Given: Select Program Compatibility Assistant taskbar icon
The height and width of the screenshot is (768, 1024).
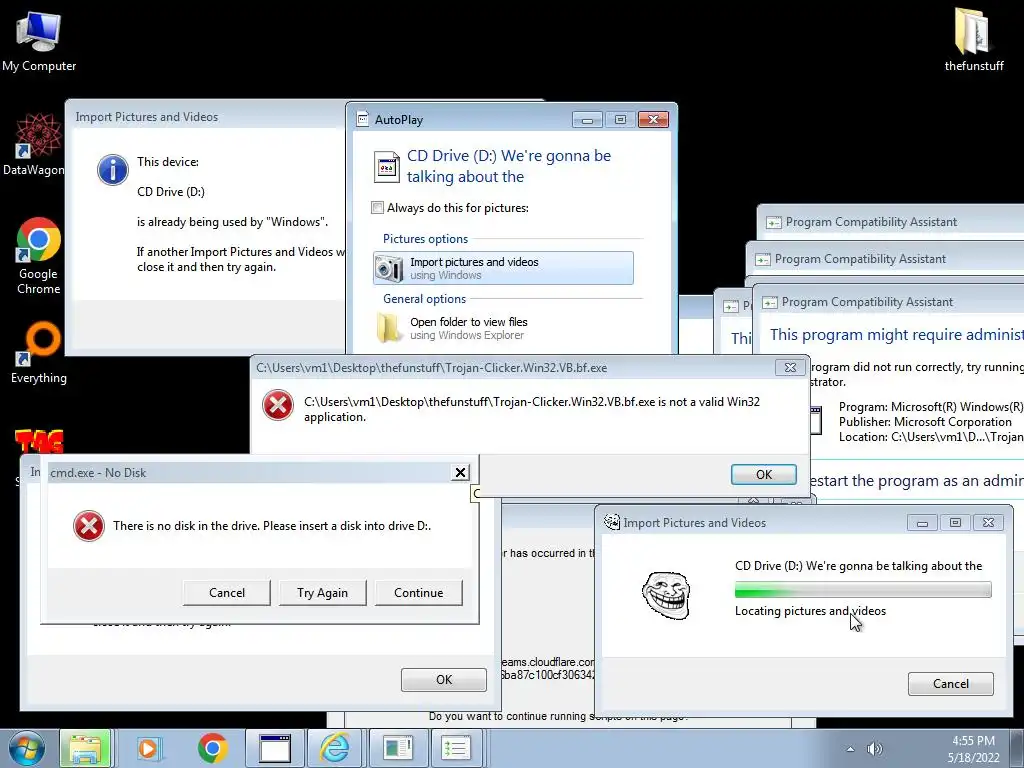Looking at the screenshot, I should 455,748.
